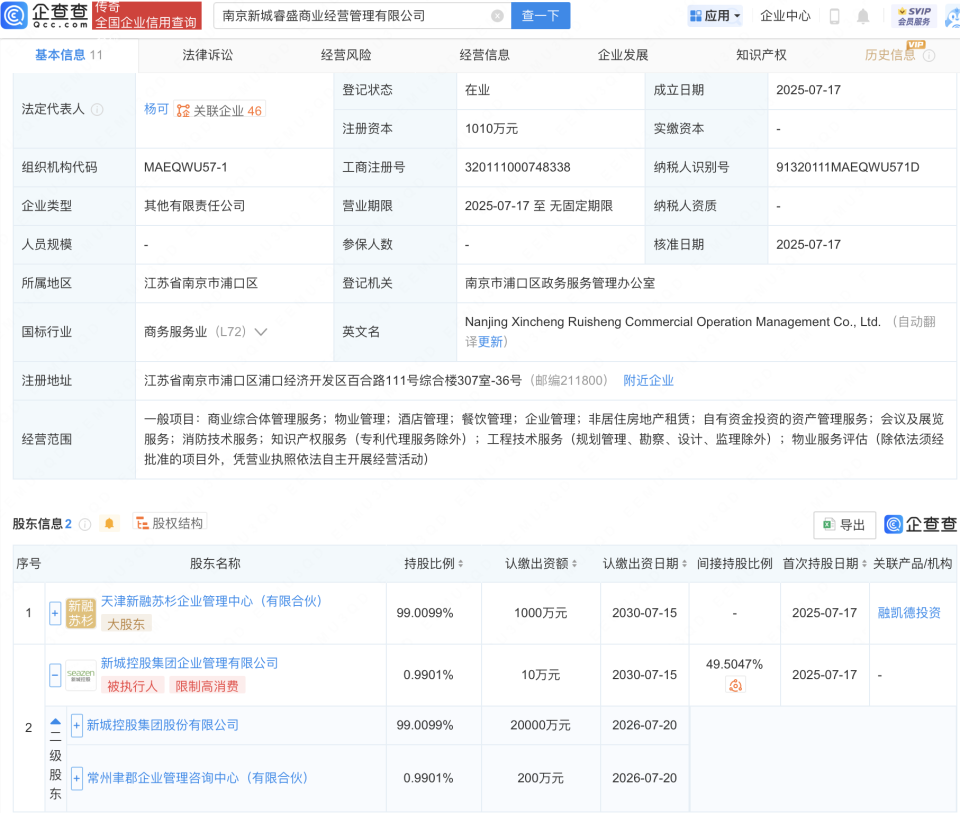Switch to 知识产权 tab
The width and height of the screenshot is (960, 813).
pos(761,55)
